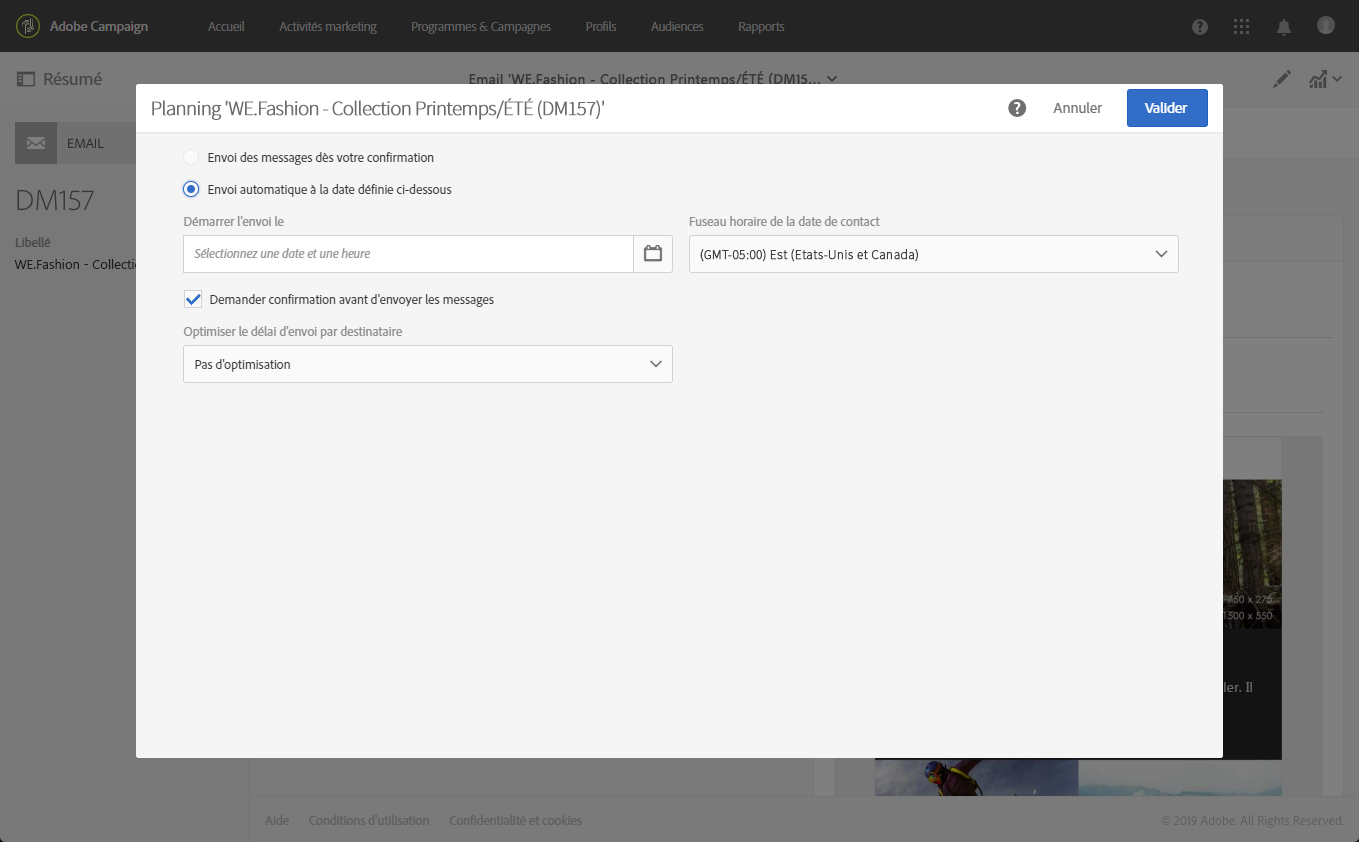Open the Audiences menu

pyautogui.click(x=677, y=26)
